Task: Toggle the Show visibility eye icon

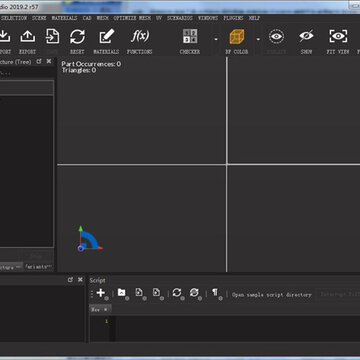Action: coord(306,36)
